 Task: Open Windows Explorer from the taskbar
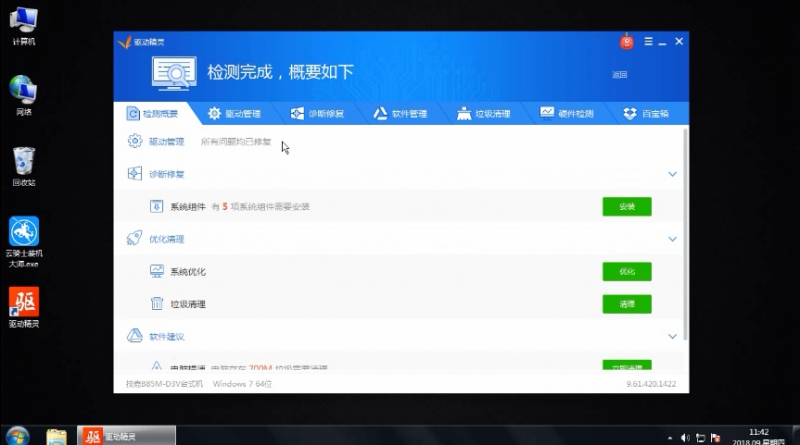pos(56,437)
